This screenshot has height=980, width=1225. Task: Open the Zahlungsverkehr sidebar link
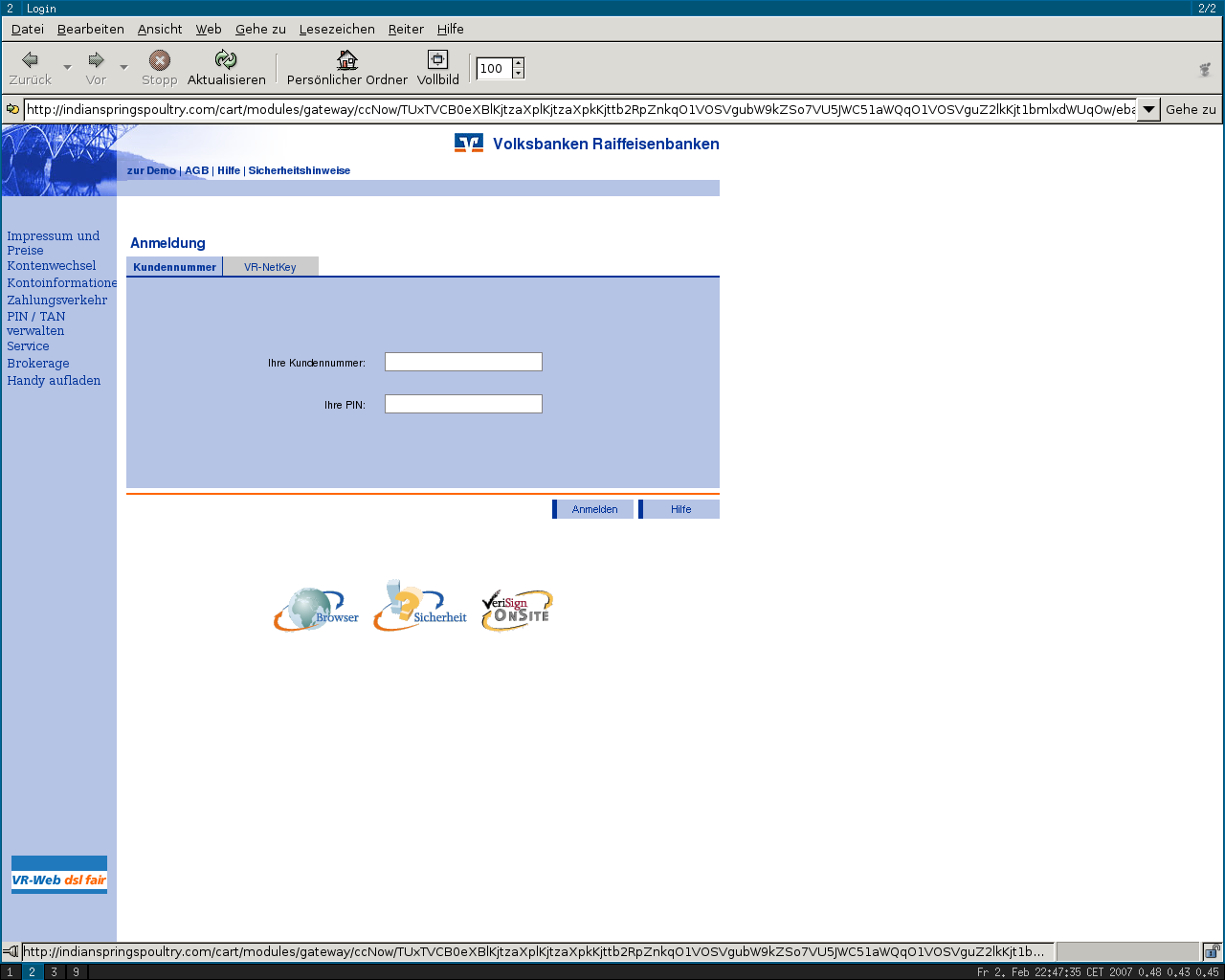pyautogui.click(x=57, y=301)
